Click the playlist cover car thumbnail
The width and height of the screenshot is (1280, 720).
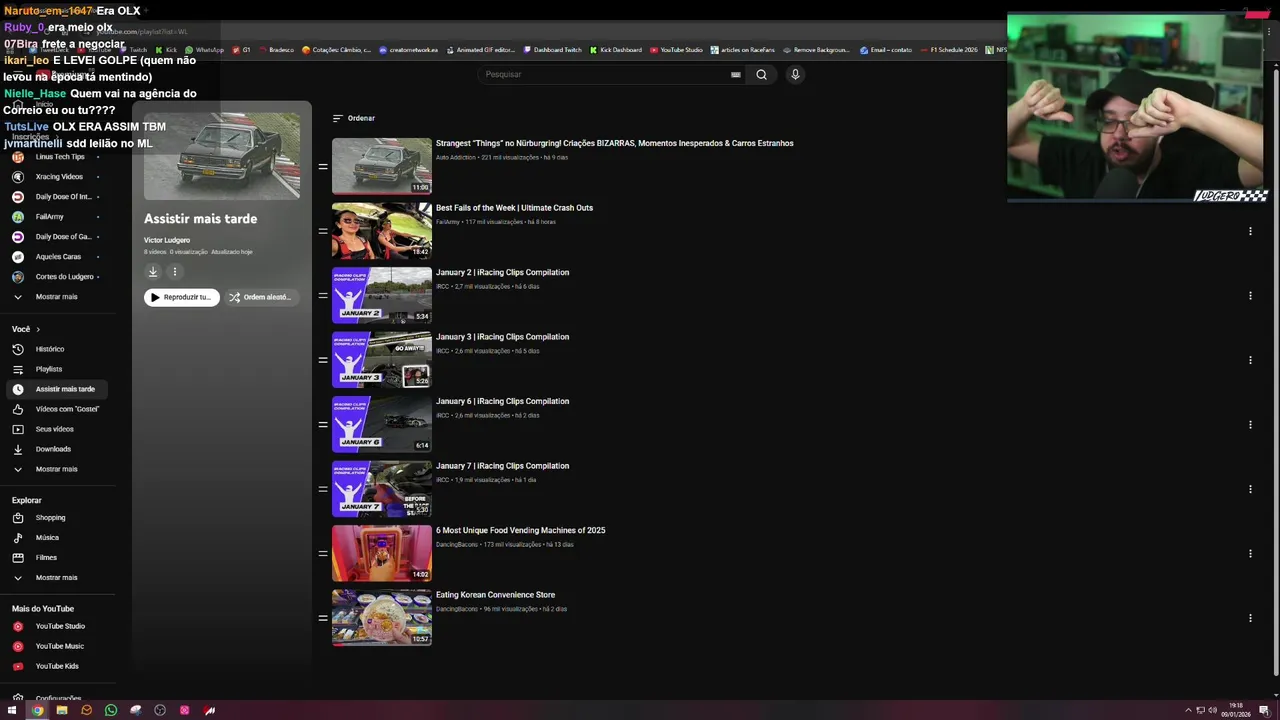tap(222, 156)
